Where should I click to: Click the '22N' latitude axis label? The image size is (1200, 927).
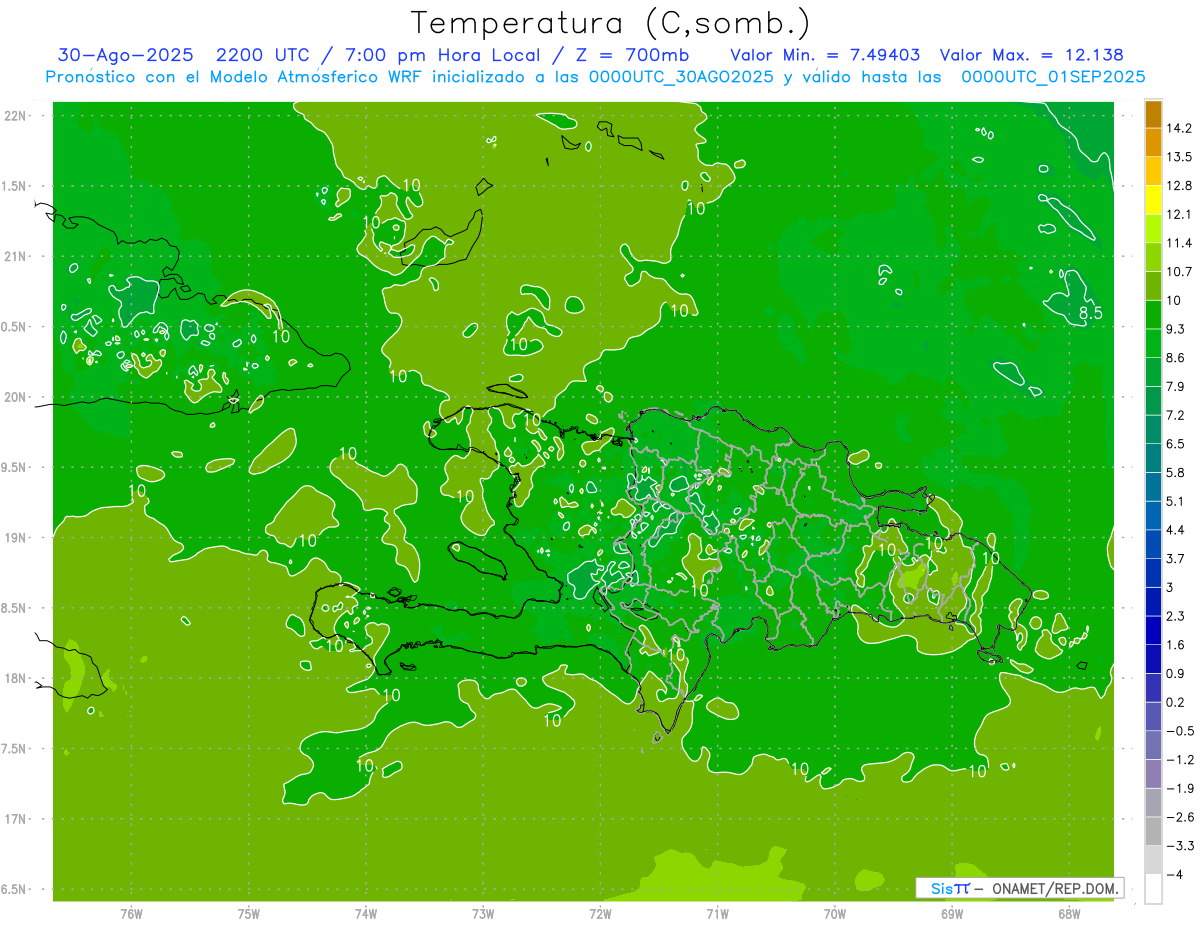(x=16, y=116)
